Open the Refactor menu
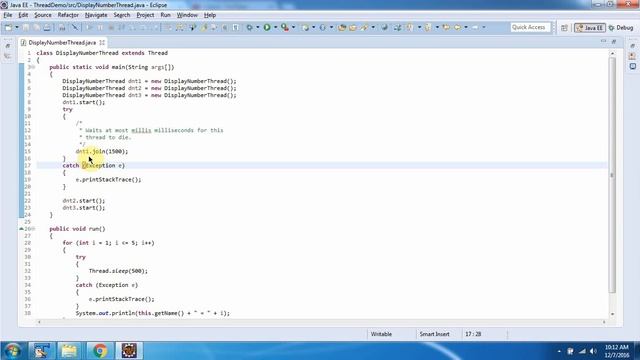This screenshot has height=360, width=640. (x=68, y=15)
